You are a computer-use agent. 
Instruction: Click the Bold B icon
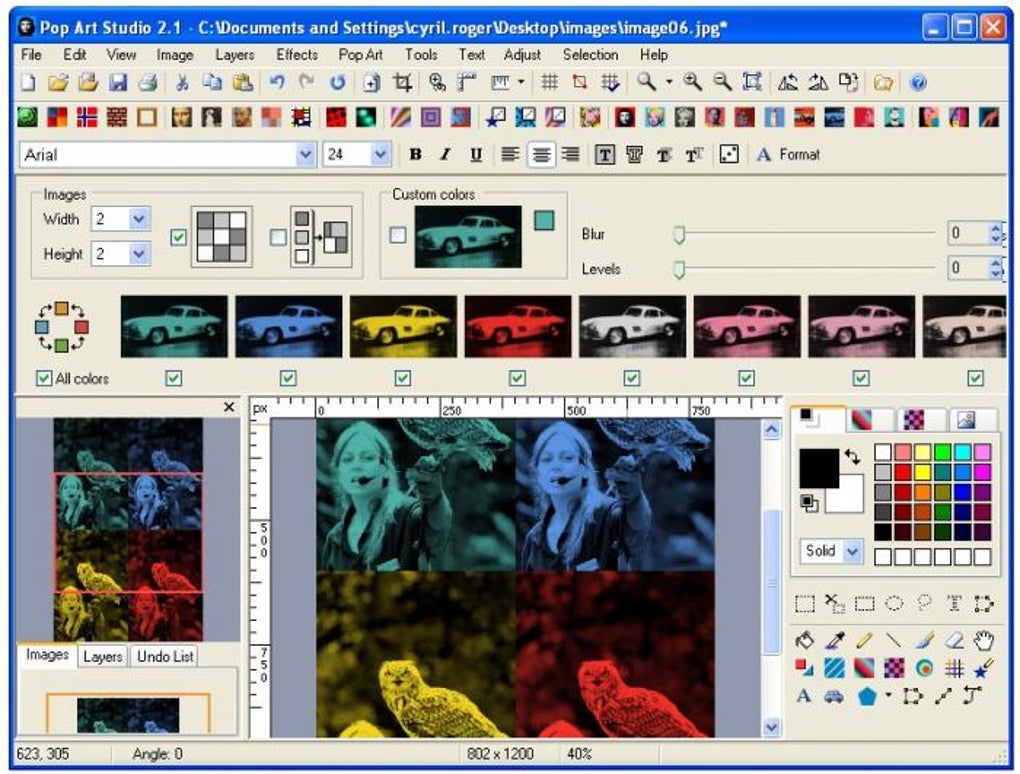click(415, 154)
